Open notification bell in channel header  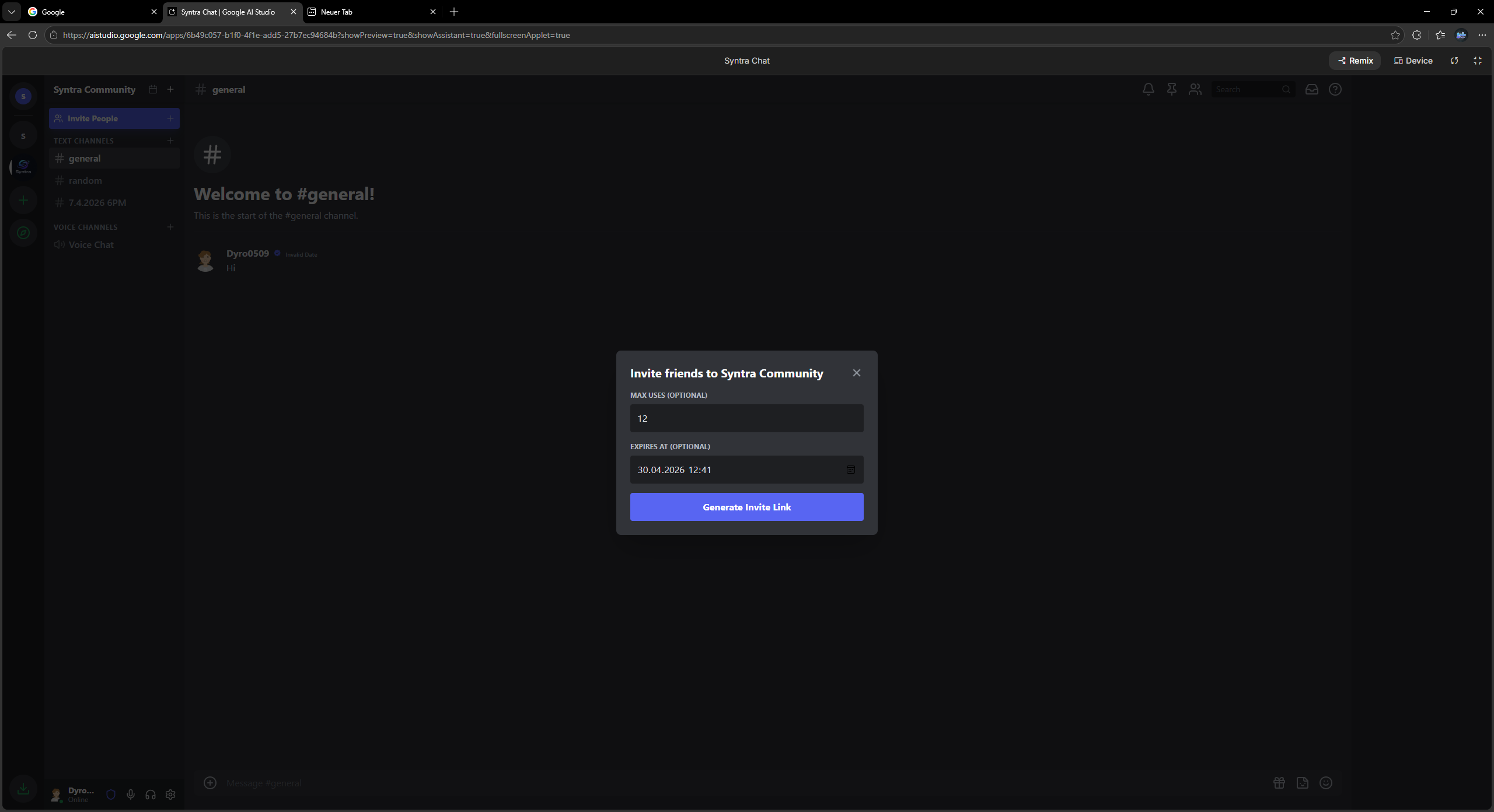pos(1148,89)
